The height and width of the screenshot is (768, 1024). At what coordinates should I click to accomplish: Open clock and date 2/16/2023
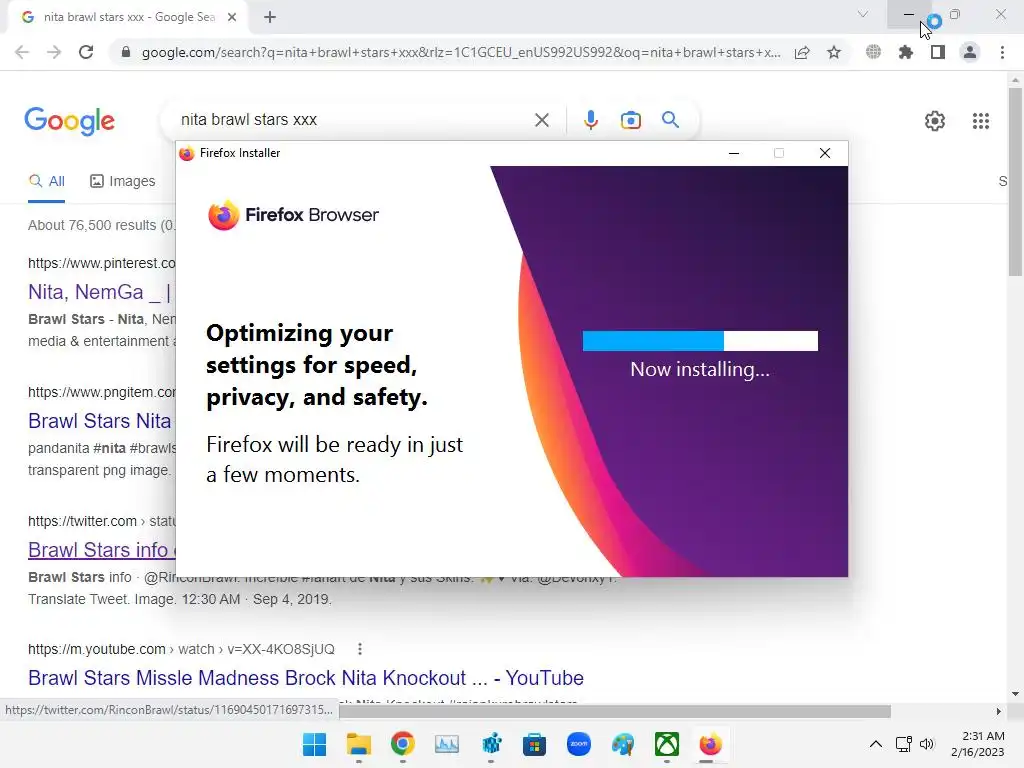point(978,744)
